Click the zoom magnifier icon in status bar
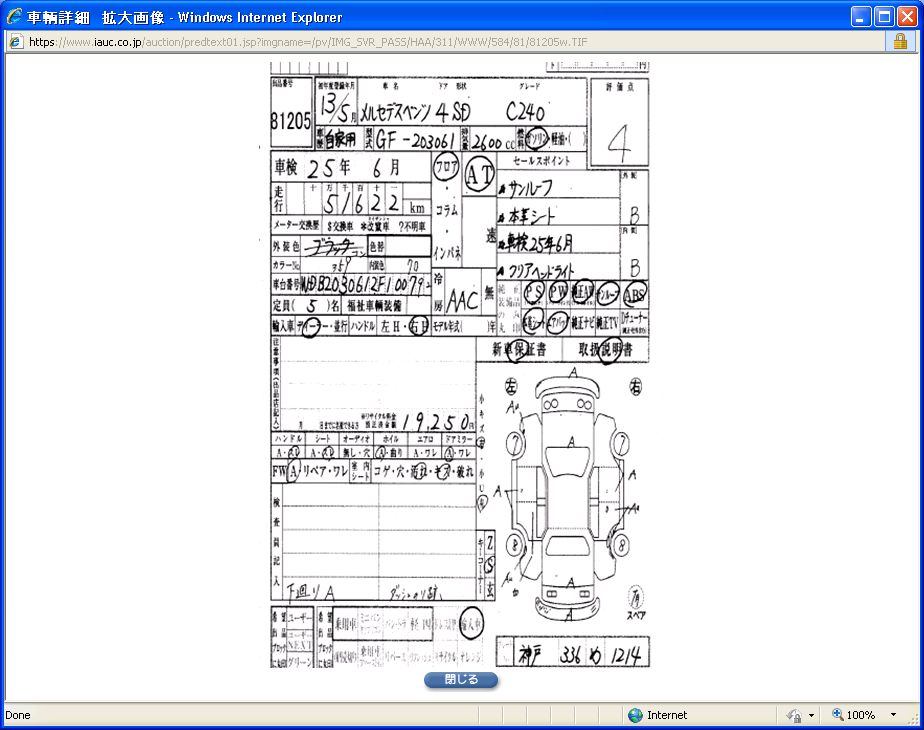 pyautogui.click(x=838, y=715)
